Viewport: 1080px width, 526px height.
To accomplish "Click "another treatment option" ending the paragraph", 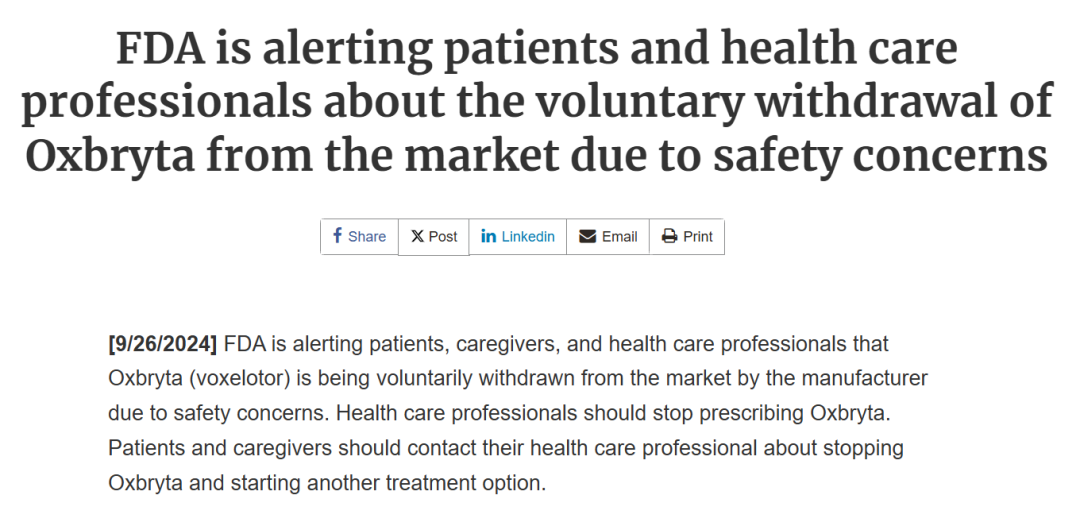I will tap(424, 483).
